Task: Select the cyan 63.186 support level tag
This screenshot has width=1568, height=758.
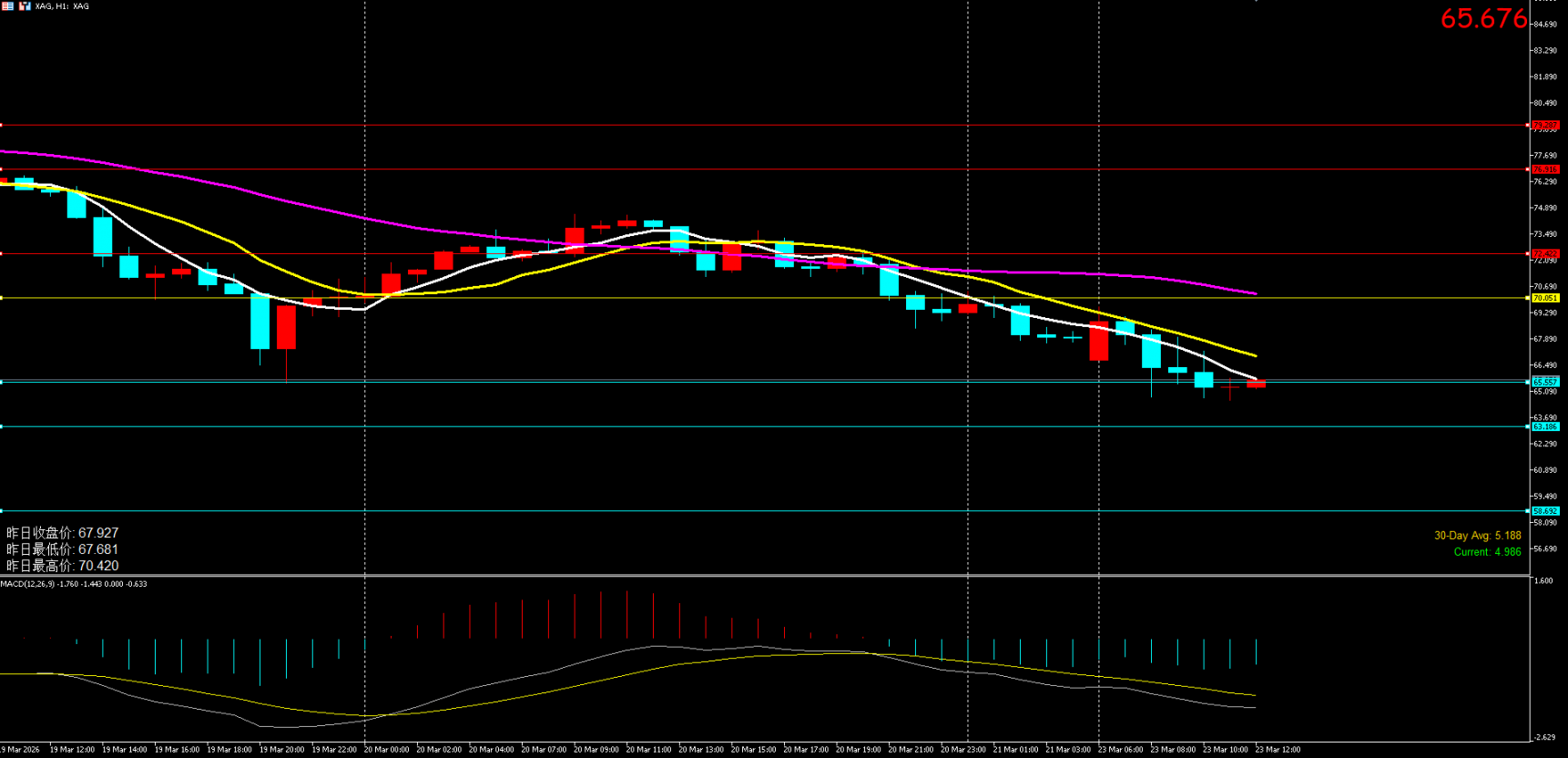Action: [x=1545, y=426]
